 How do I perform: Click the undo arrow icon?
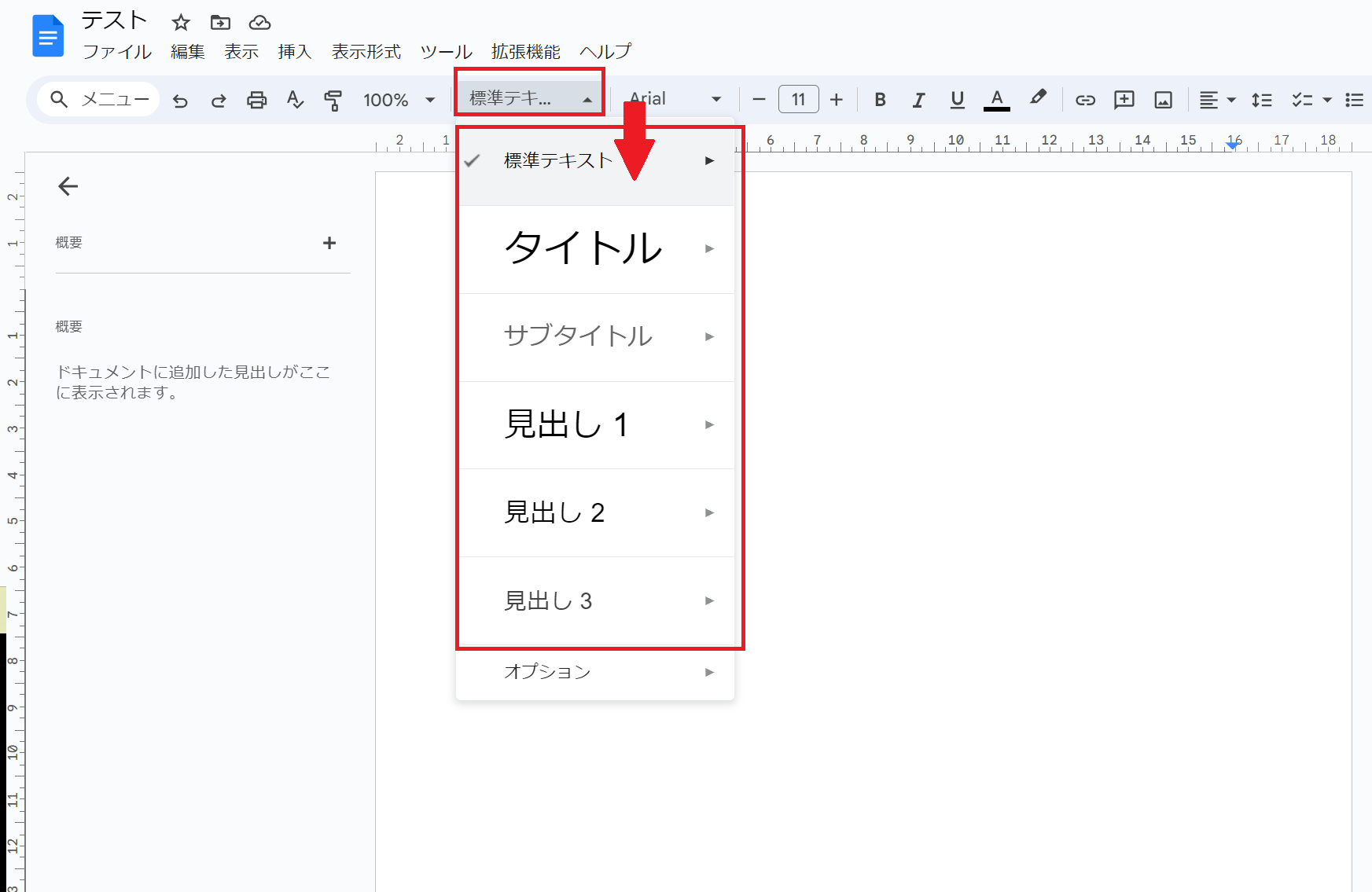point(180,101)
